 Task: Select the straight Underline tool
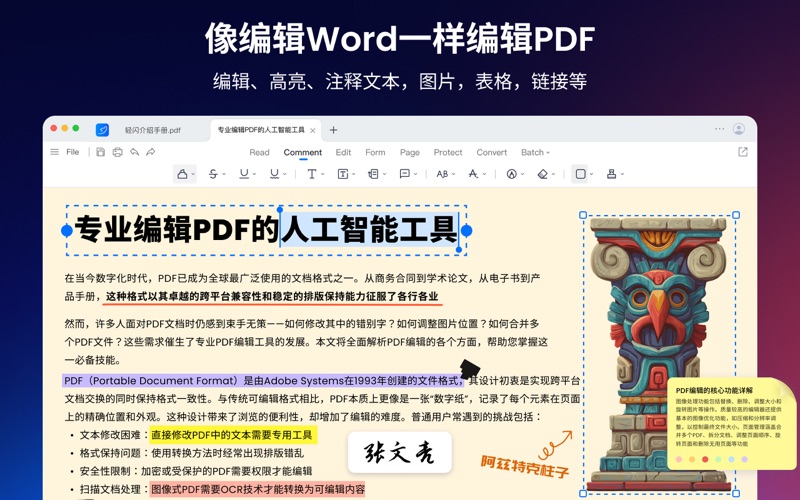click(244, 174)
